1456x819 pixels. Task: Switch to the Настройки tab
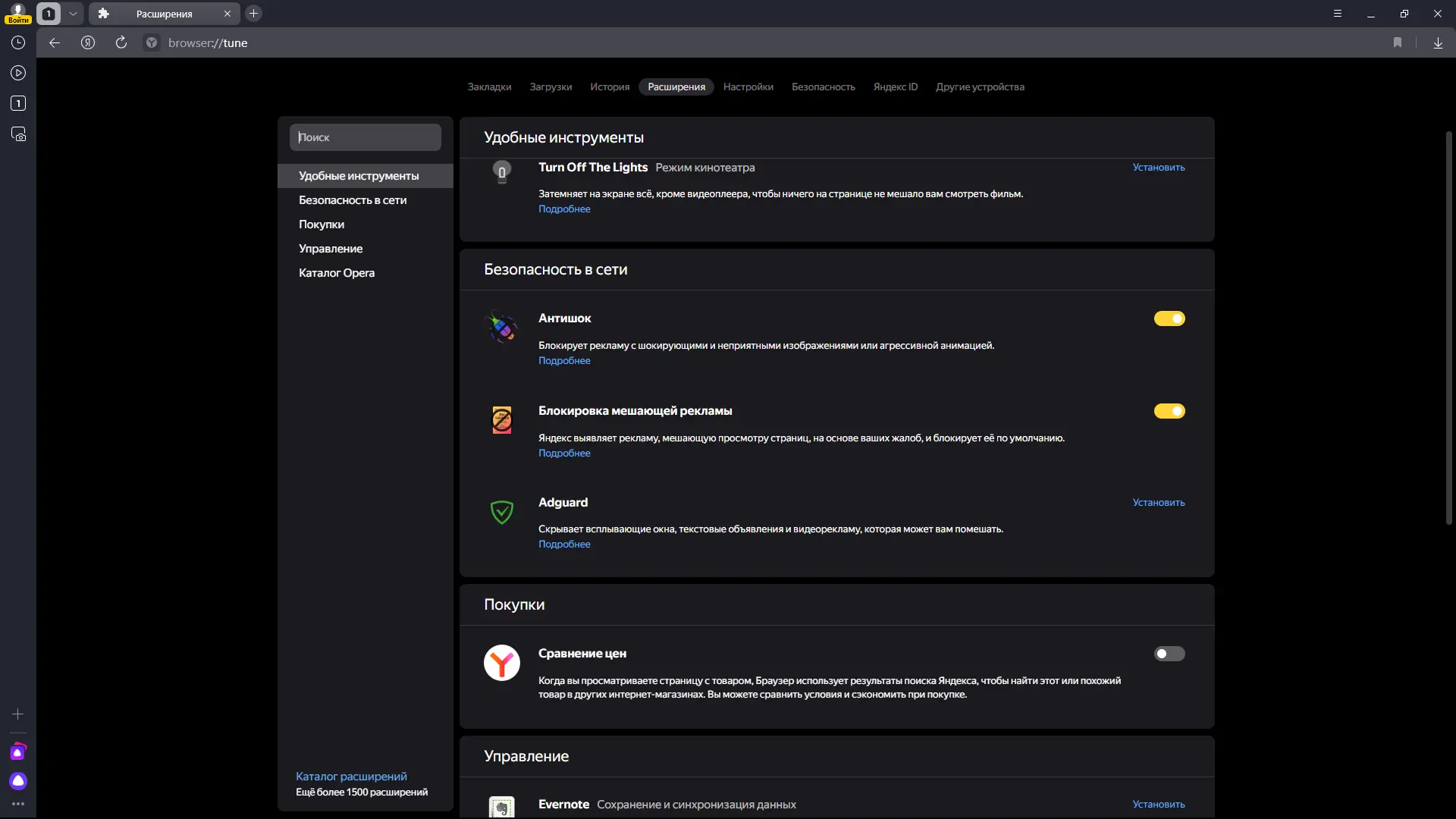[x=748, y=87]
